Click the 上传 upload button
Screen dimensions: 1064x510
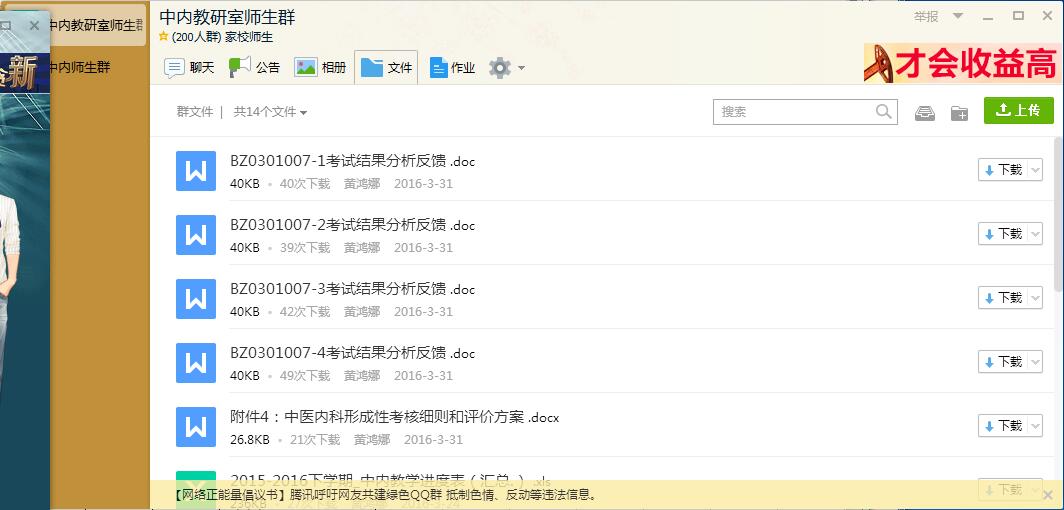coord(1018,111)
